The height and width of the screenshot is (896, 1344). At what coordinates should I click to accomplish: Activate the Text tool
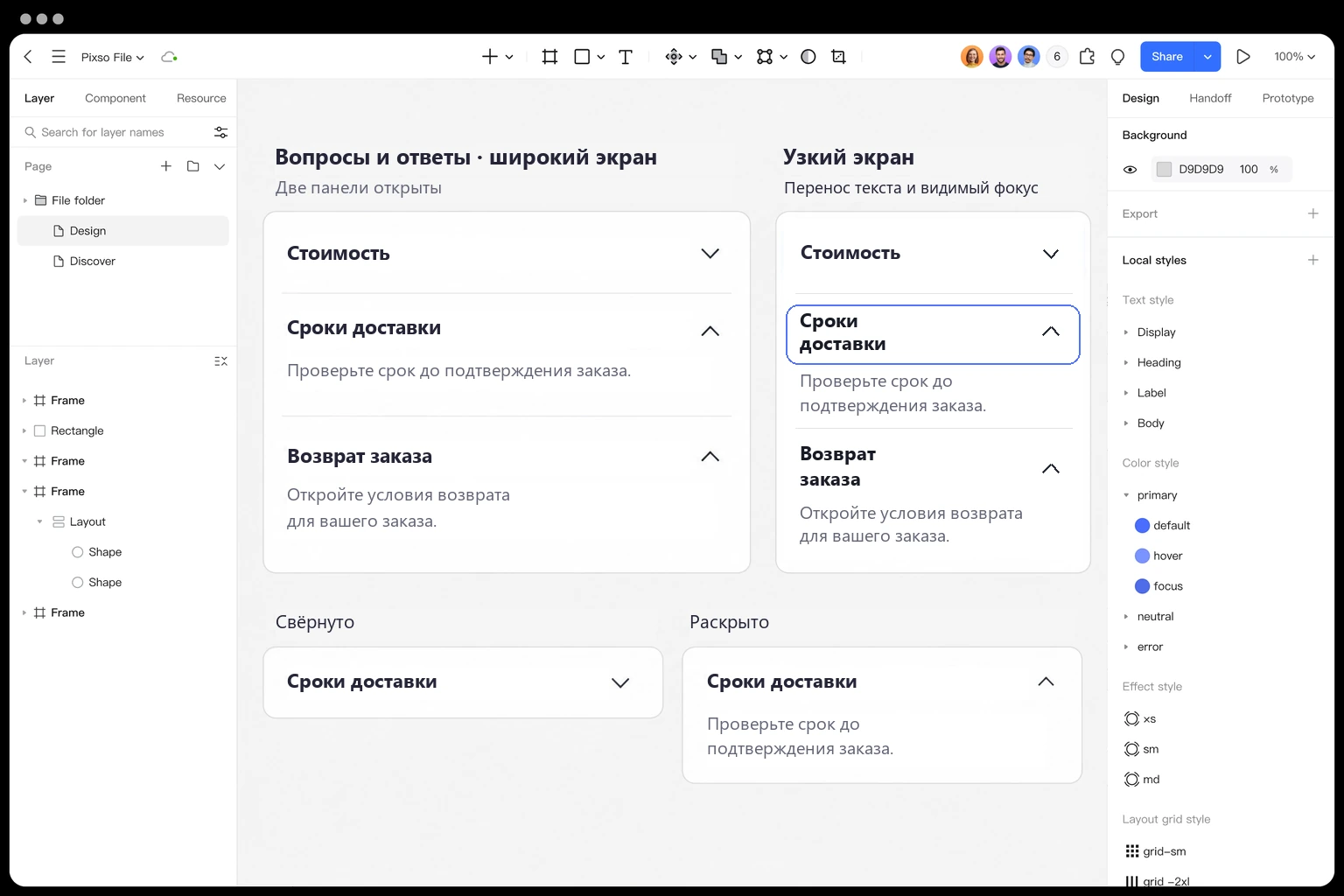[x=626, y=57]
